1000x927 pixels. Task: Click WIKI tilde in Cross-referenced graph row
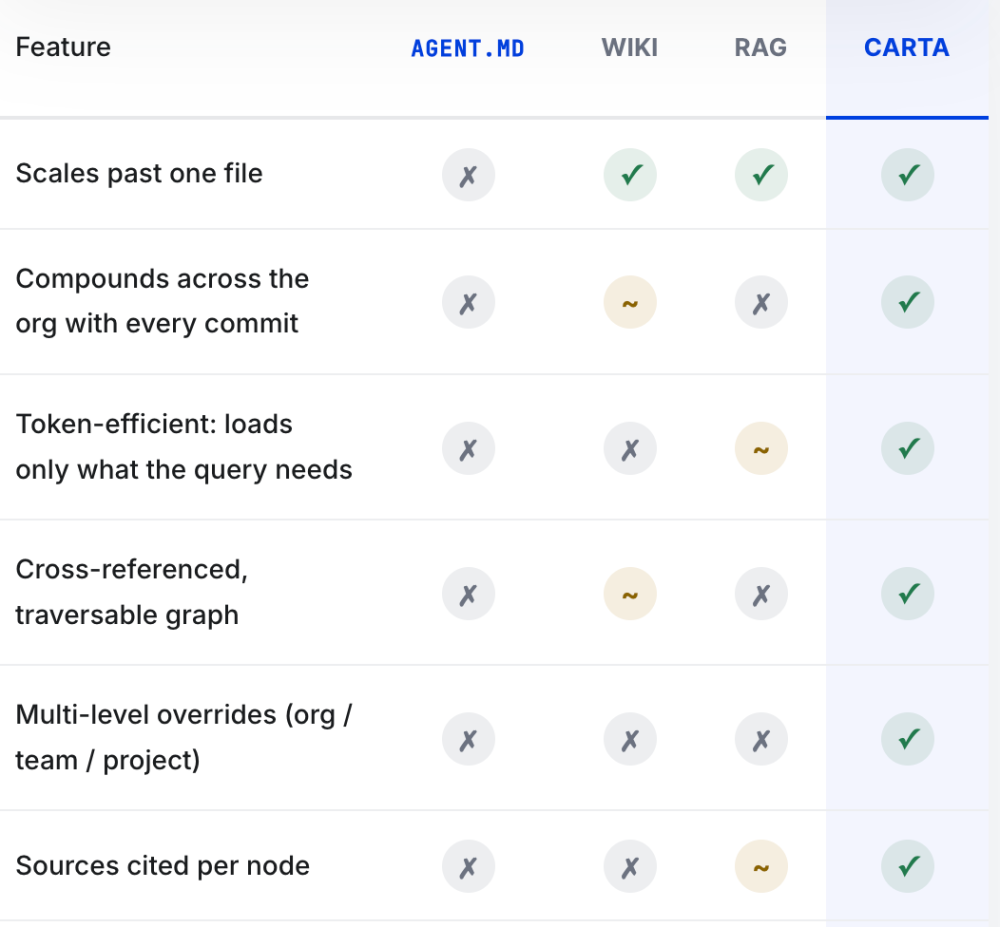coord(630,594)
